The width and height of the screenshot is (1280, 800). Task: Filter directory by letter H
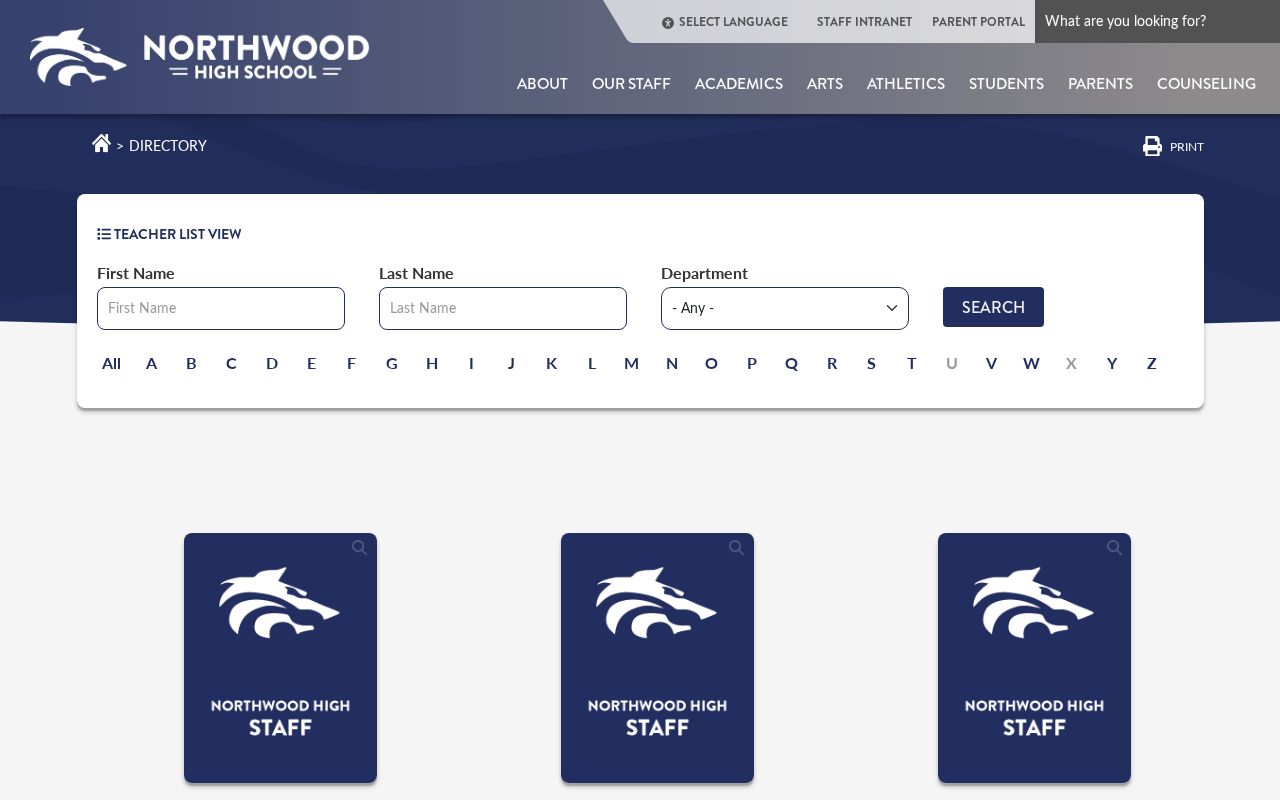click(x=432, y=363)
